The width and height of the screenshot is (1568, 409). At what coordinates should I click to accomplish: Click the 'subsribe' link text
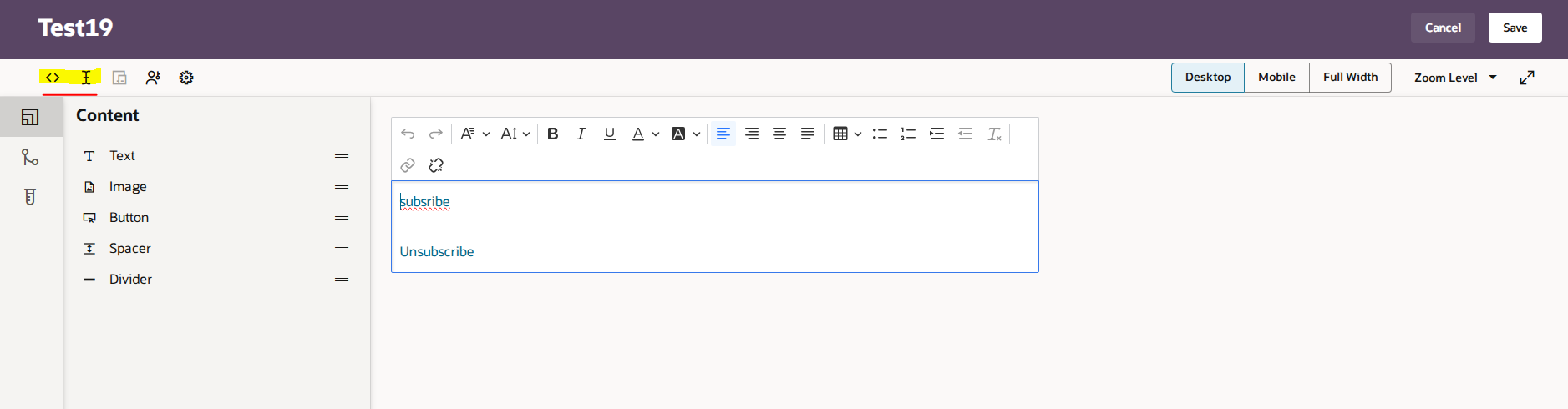424,202
